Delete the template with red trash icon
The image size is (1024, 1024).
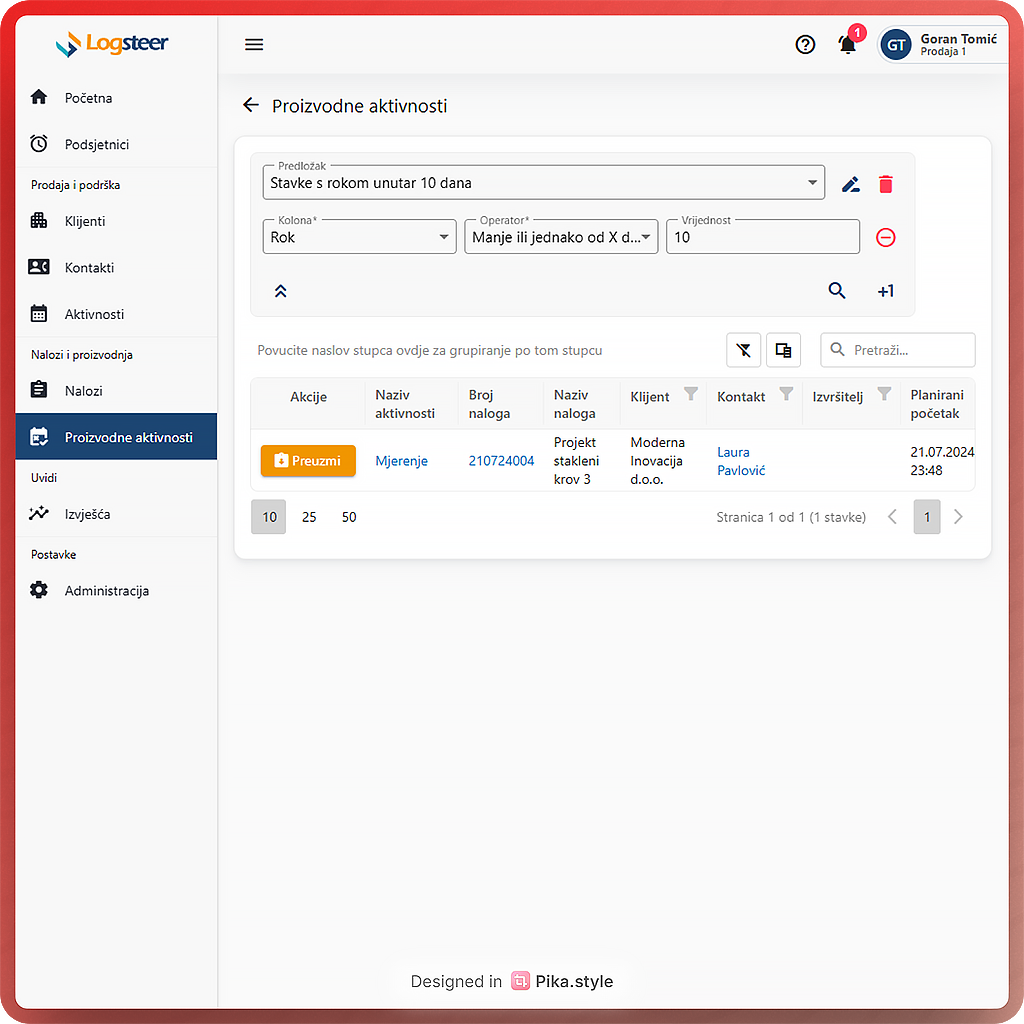(x=885, y=184)
